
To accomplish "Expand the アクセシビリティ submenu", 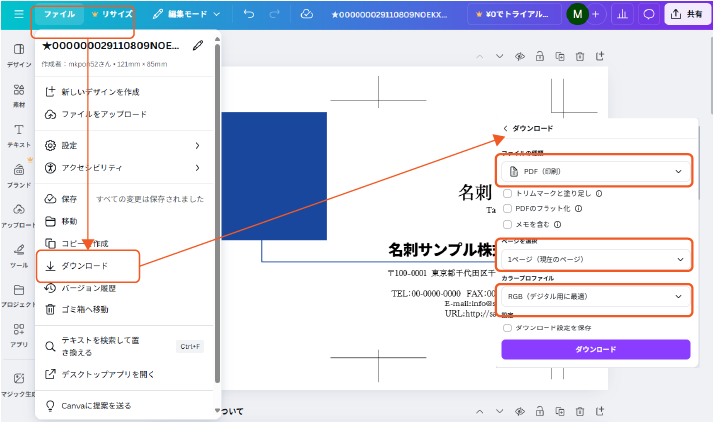I will [x=124, y=168].
